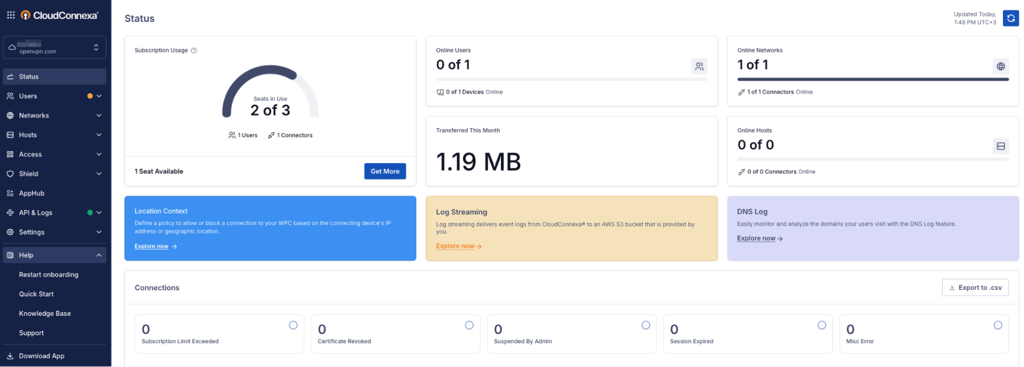Click the Online Networks globe icon button

1000,66
